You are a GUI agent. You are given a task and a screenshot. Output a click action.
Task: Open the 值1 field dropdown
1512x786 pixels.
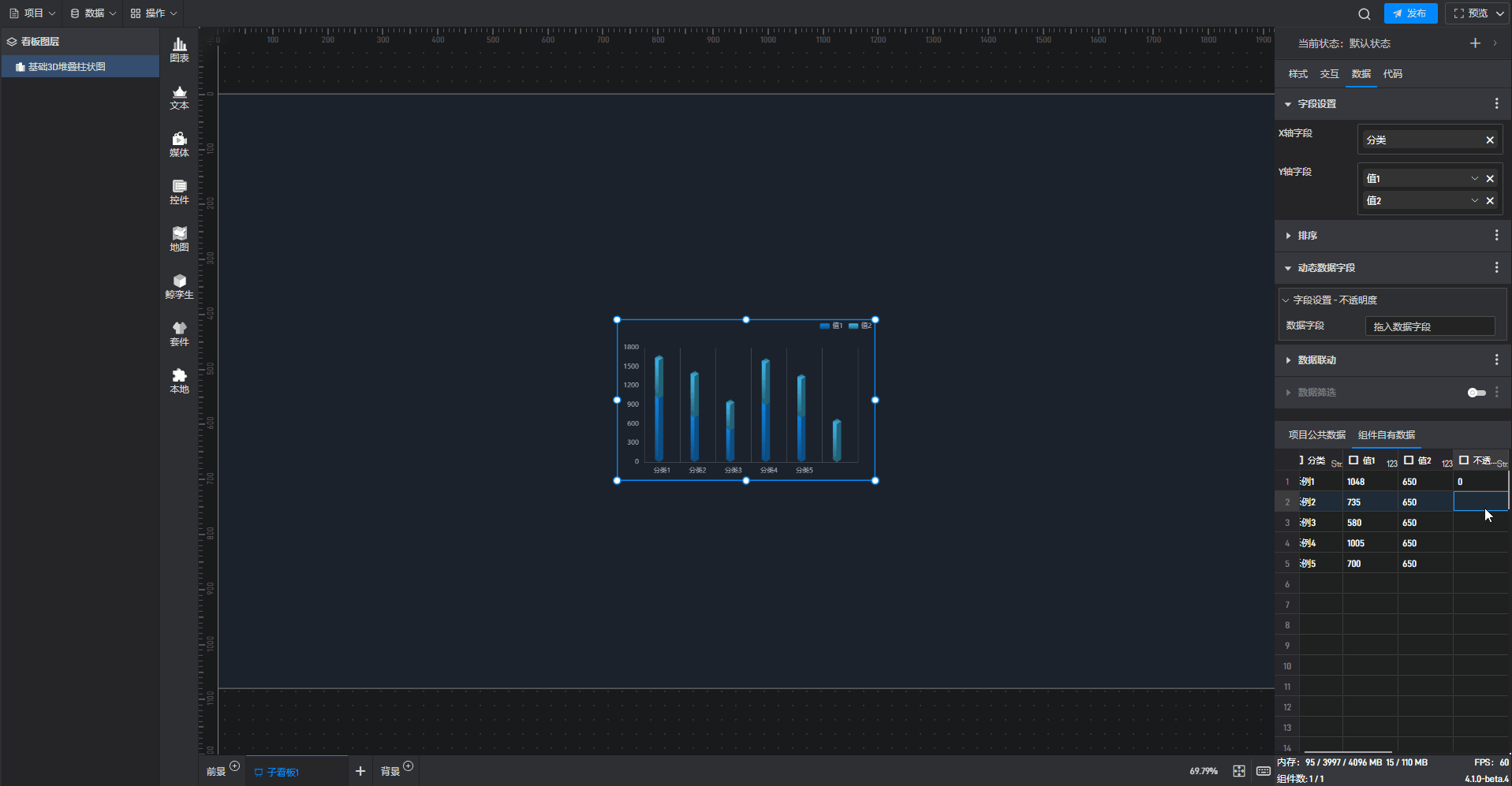tap(1474, 179)
